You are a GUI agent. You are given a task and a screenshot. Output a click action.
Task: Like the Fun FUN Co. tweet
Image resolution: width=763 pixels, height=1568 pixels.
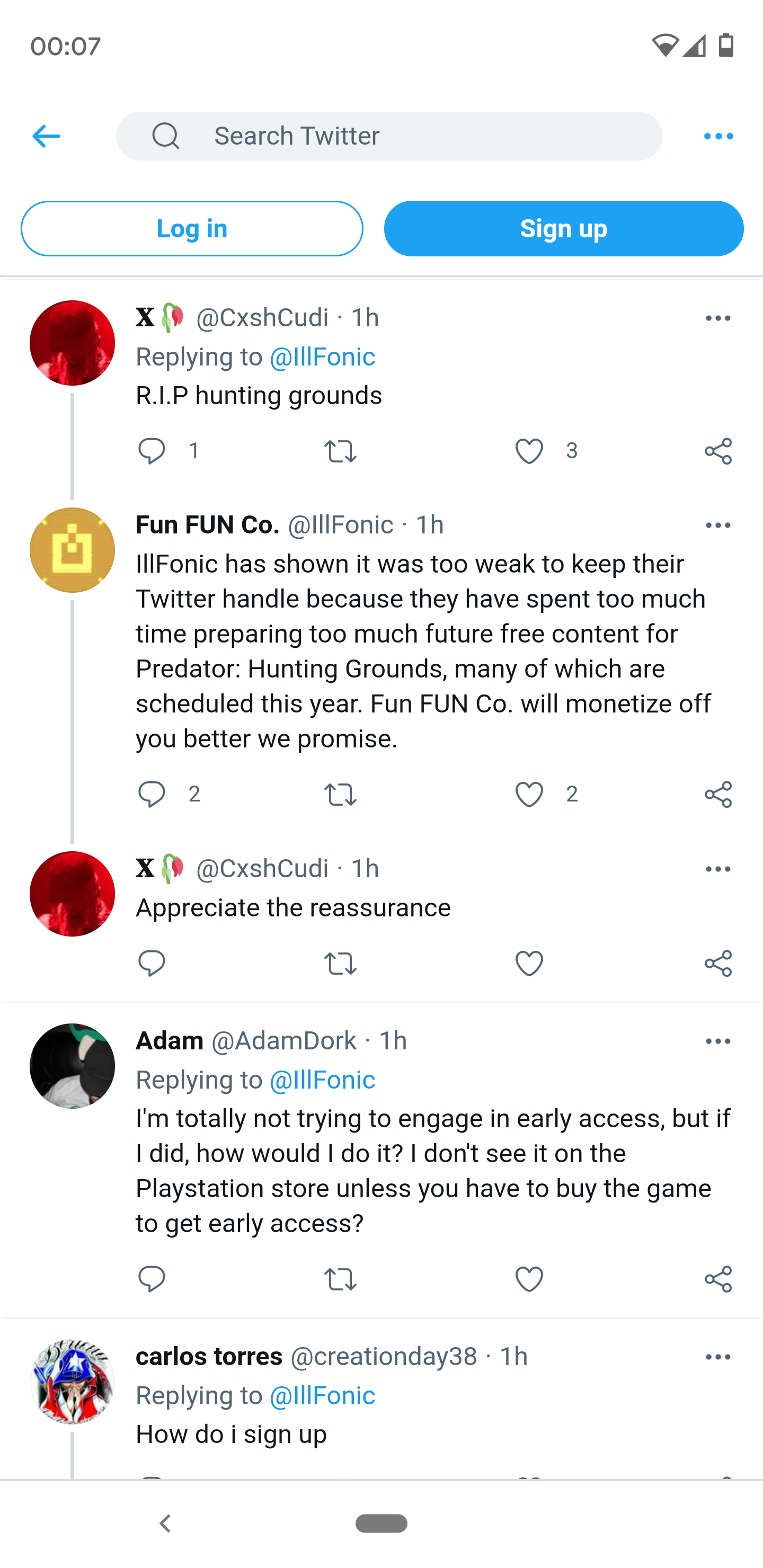(x=529, y=795)
